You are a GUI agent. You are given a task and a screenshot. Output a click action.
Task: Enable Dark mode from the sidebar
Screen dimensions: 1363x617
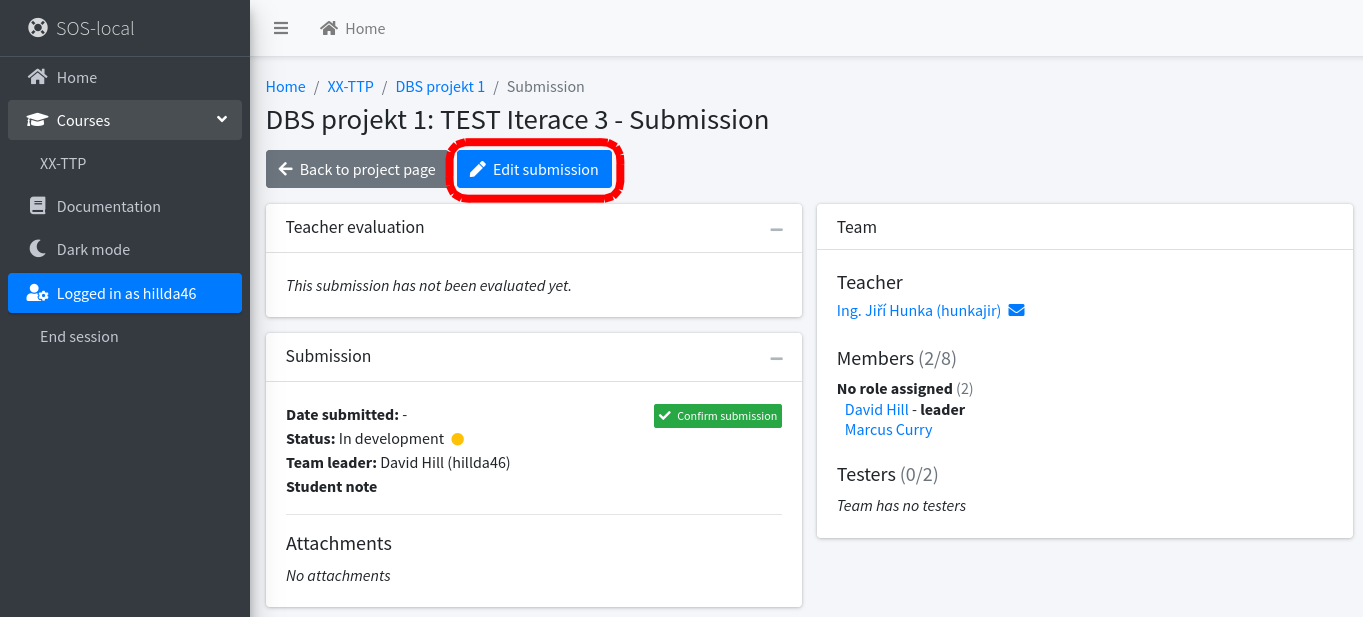click(x=125, y=249)
